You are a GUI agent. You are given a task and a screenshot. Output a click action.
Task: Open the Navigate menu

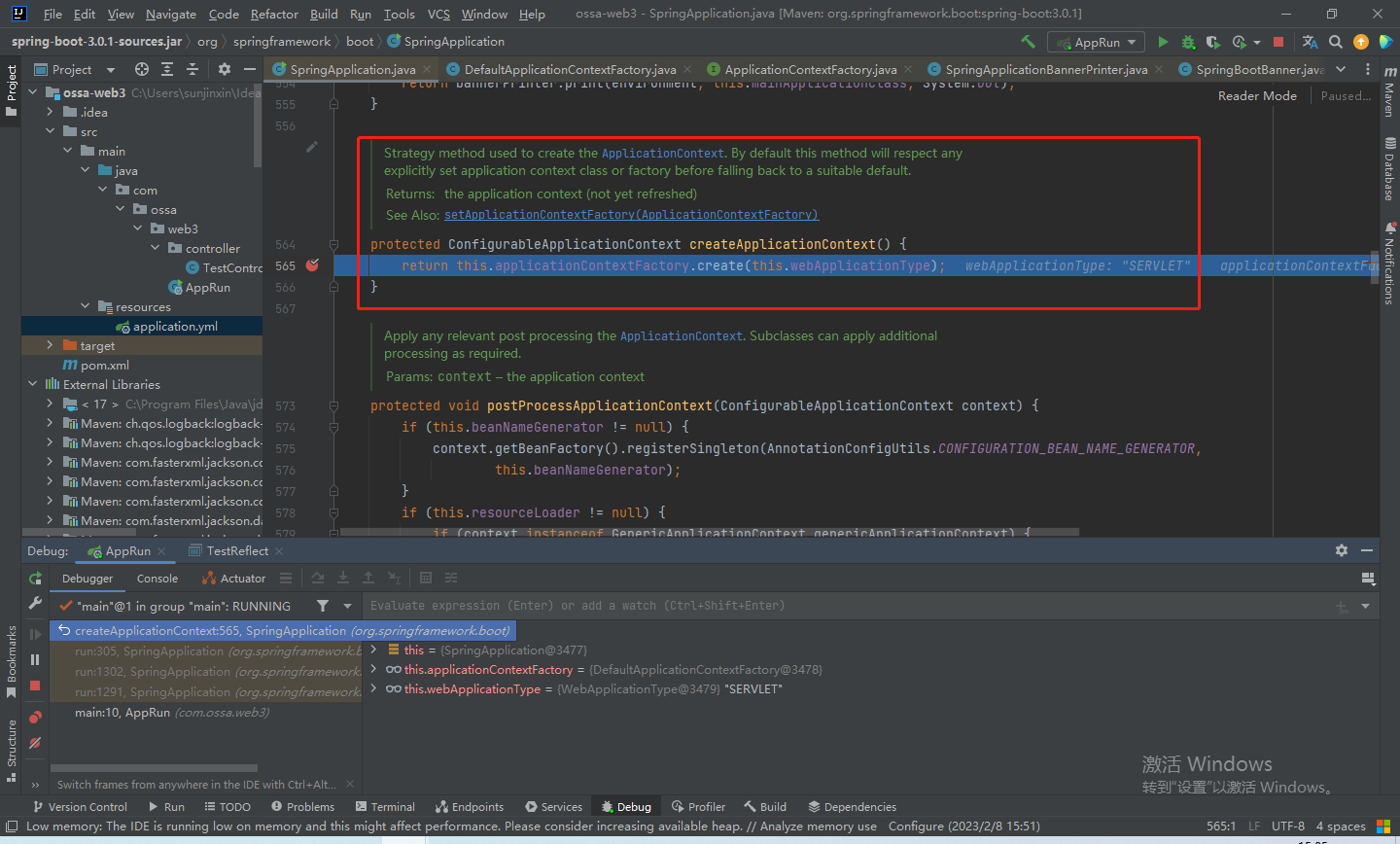point(171,14)
